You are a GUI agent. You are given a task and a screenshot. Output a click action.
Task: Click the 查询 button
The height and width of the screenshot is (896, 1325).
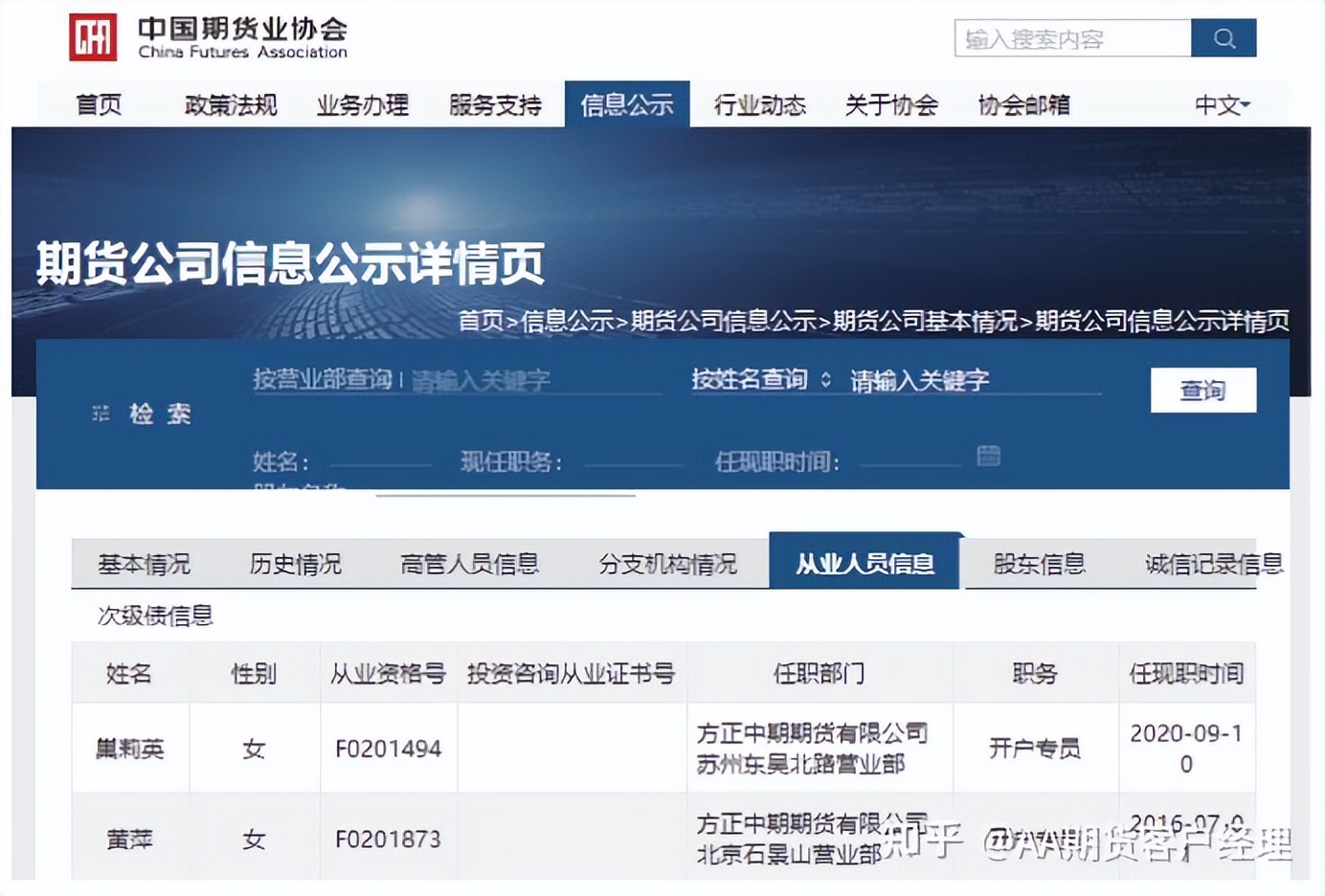click(1203, 391)
